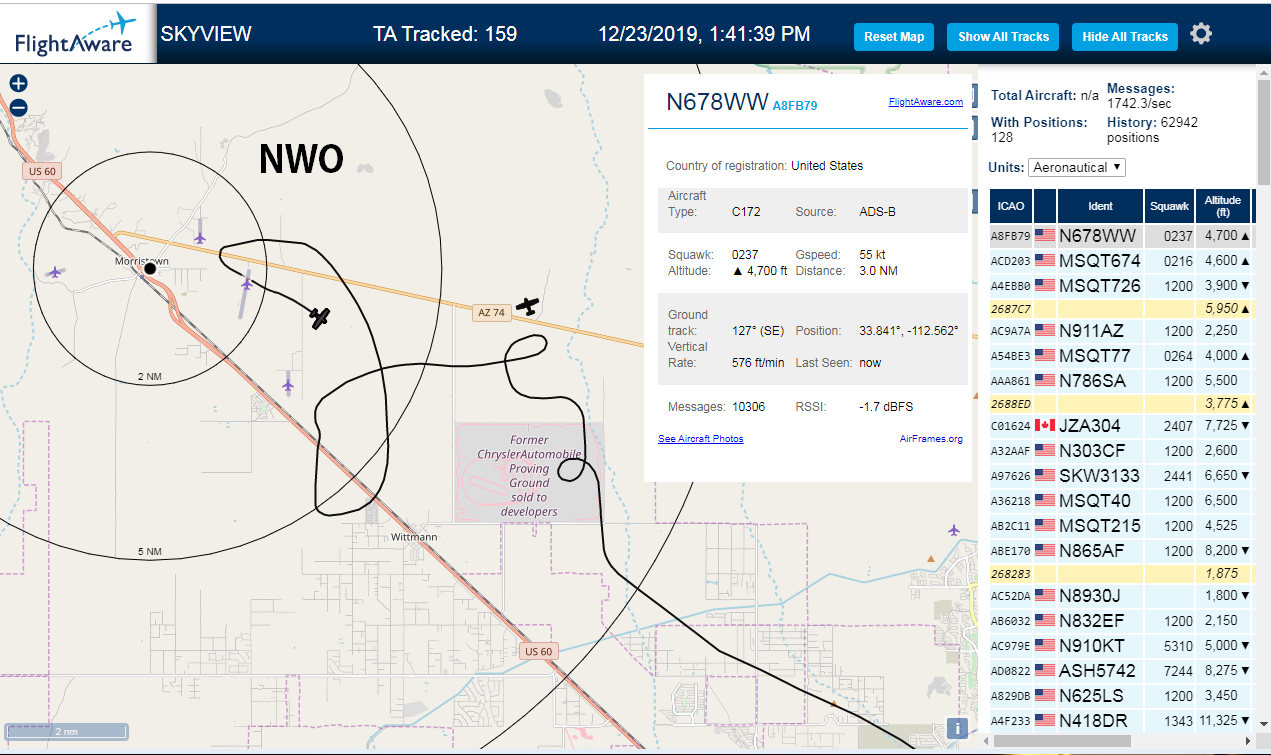Click the A8FB79 hex code beside N678WW

pos(795,105)
